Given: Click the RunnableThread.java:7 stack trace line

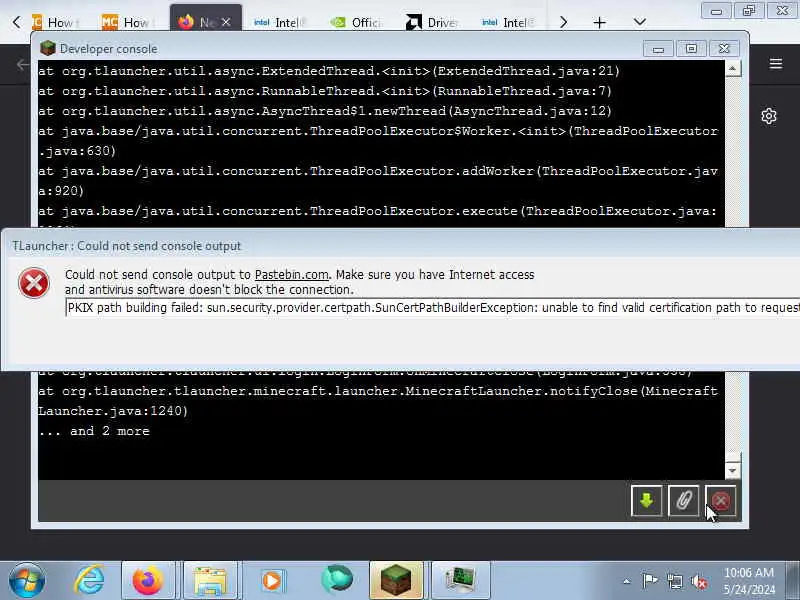Looking at the screenshot, I should pyautogui.click(x=324, y=91).
